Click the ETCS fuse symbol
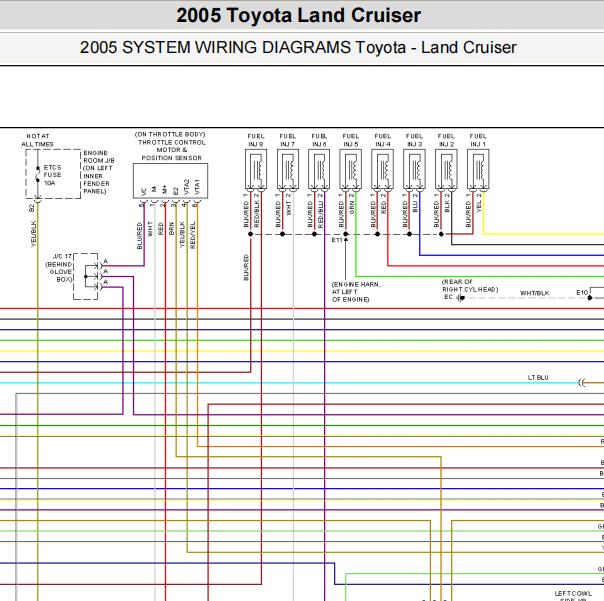The image size is (604, 601). [38, 174]
